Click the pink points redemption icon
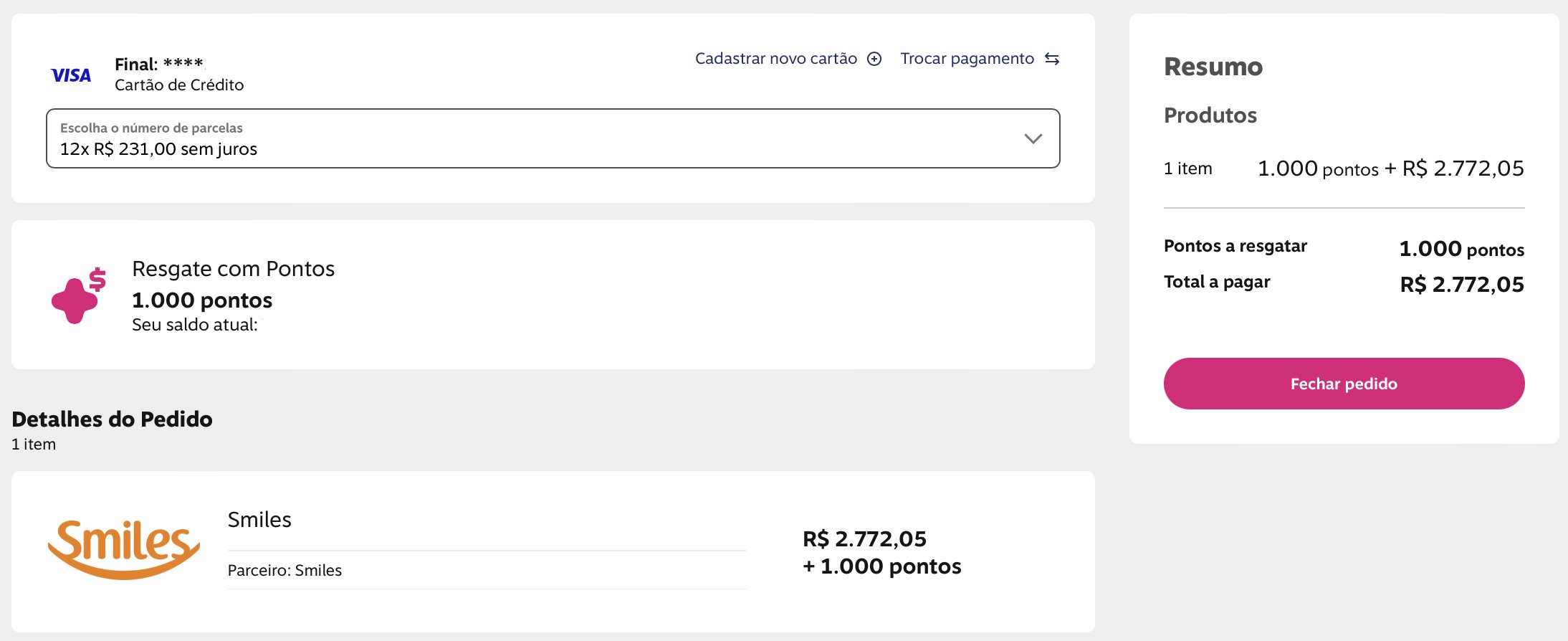This screenshot has height=641, width=1568. coord(79,295)
